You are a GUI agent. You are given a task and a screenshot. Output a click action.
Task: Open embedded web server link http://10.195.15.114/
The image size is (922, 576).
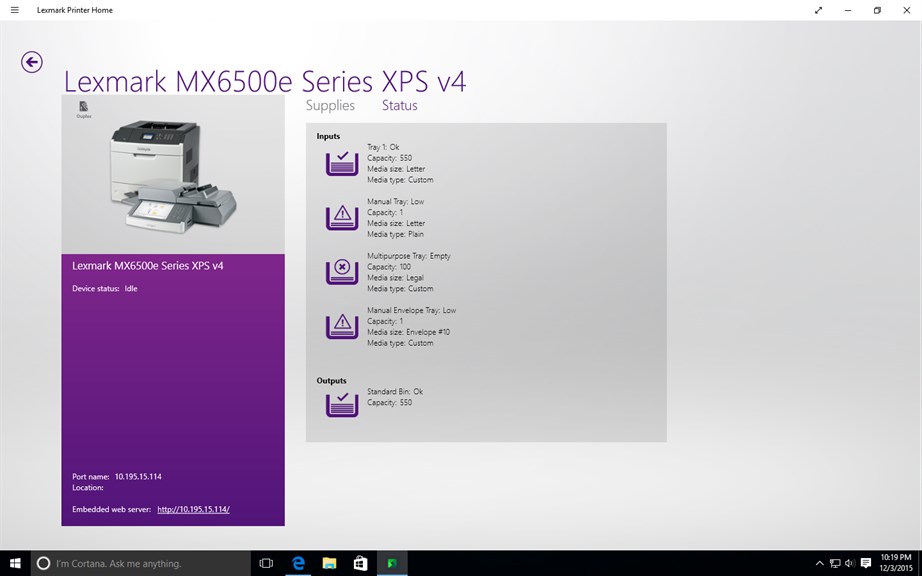[x=193, y=510]
